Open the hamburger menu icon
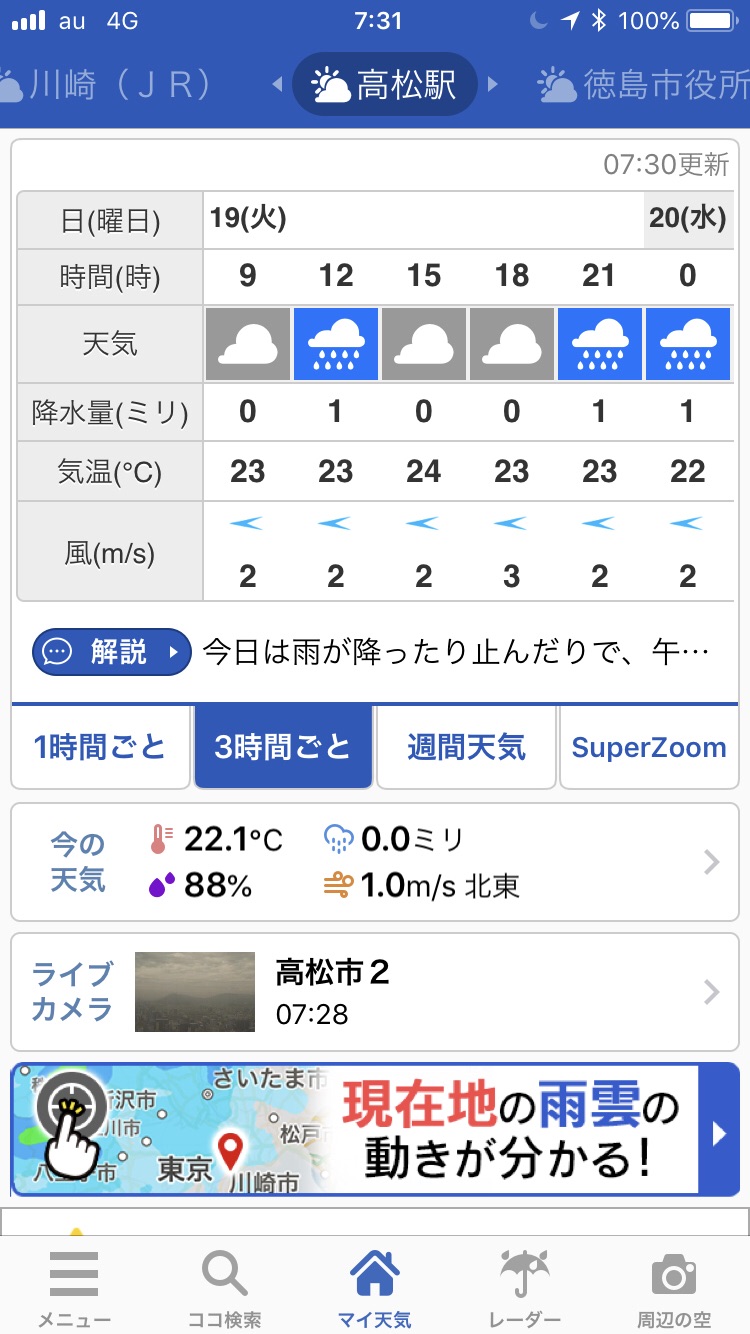This screenshot has width=750, height=1334. (x=74, y=1277)
